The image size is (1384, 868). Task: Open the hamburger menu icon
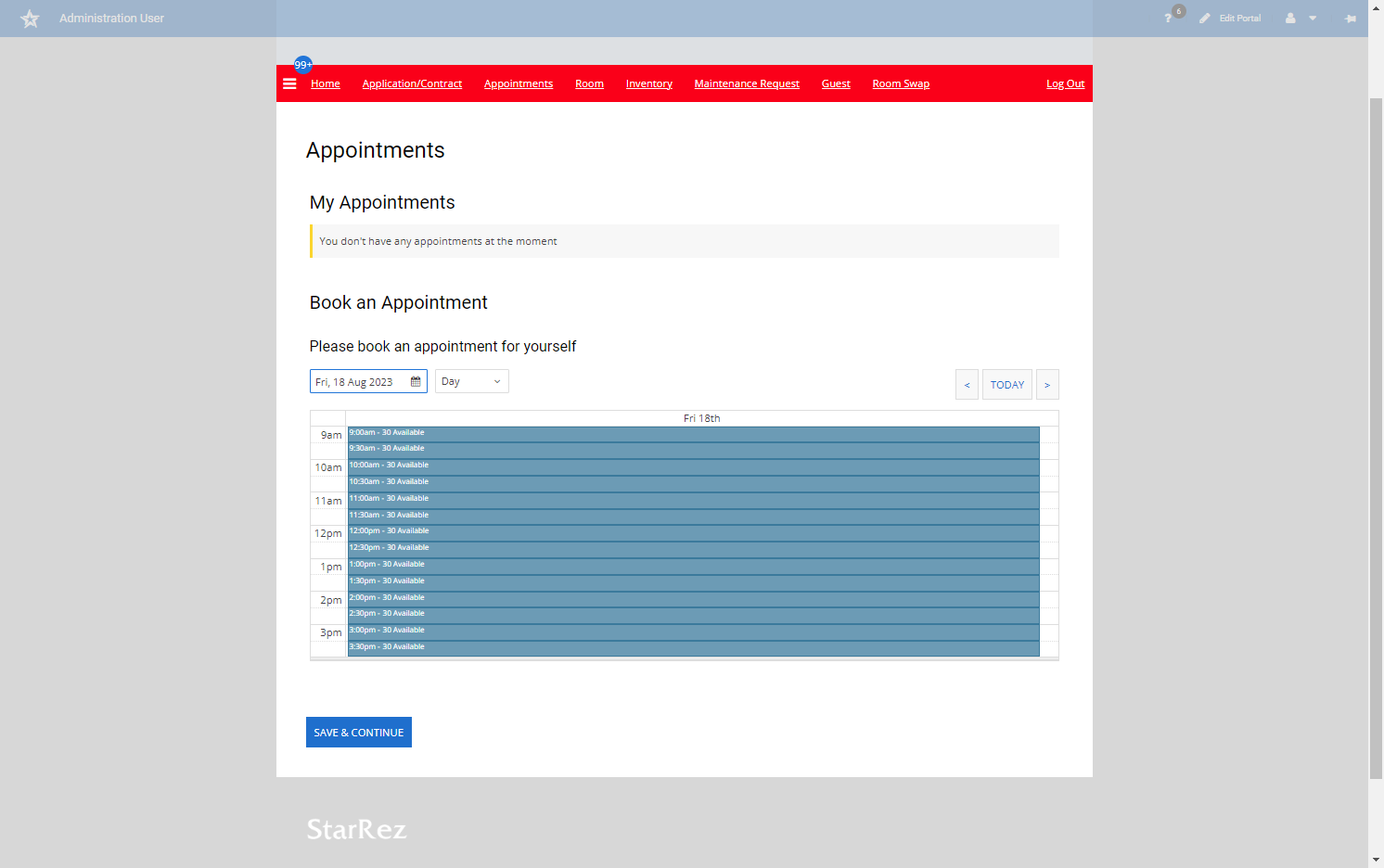(x=289, y=83)
